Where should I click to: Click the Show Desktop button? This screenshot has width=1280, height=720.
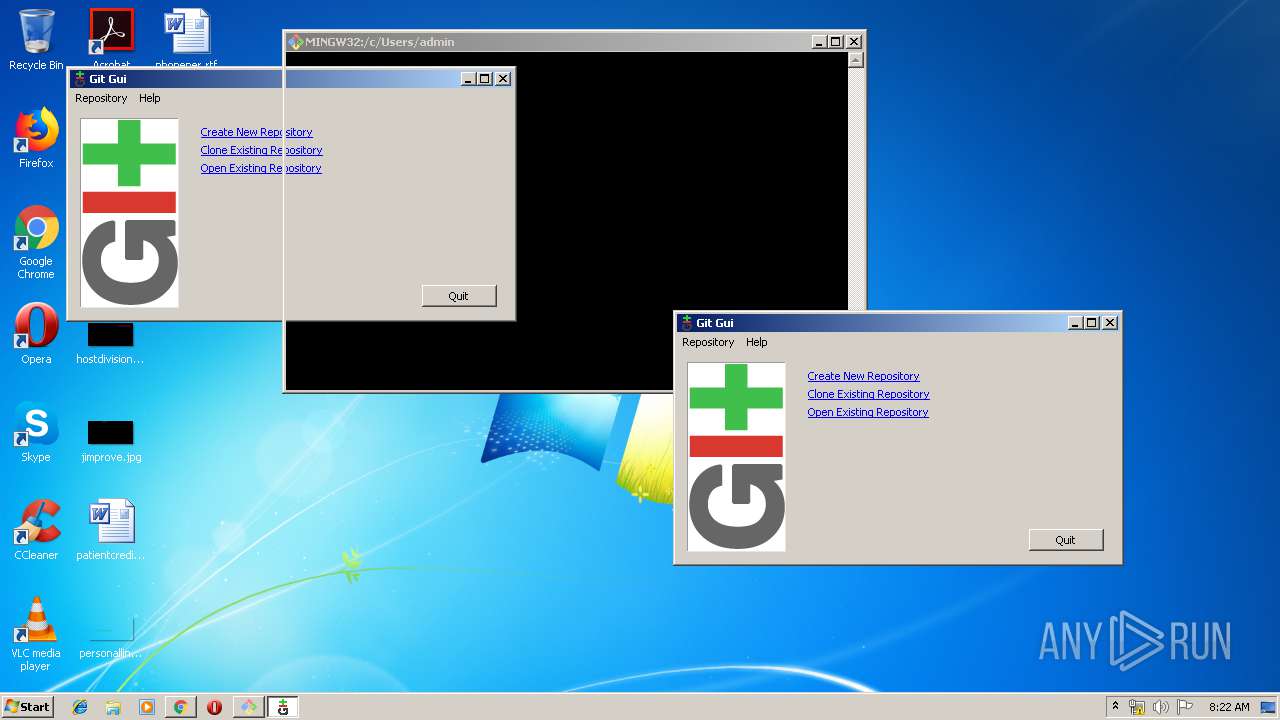(x=1269, y=707)
